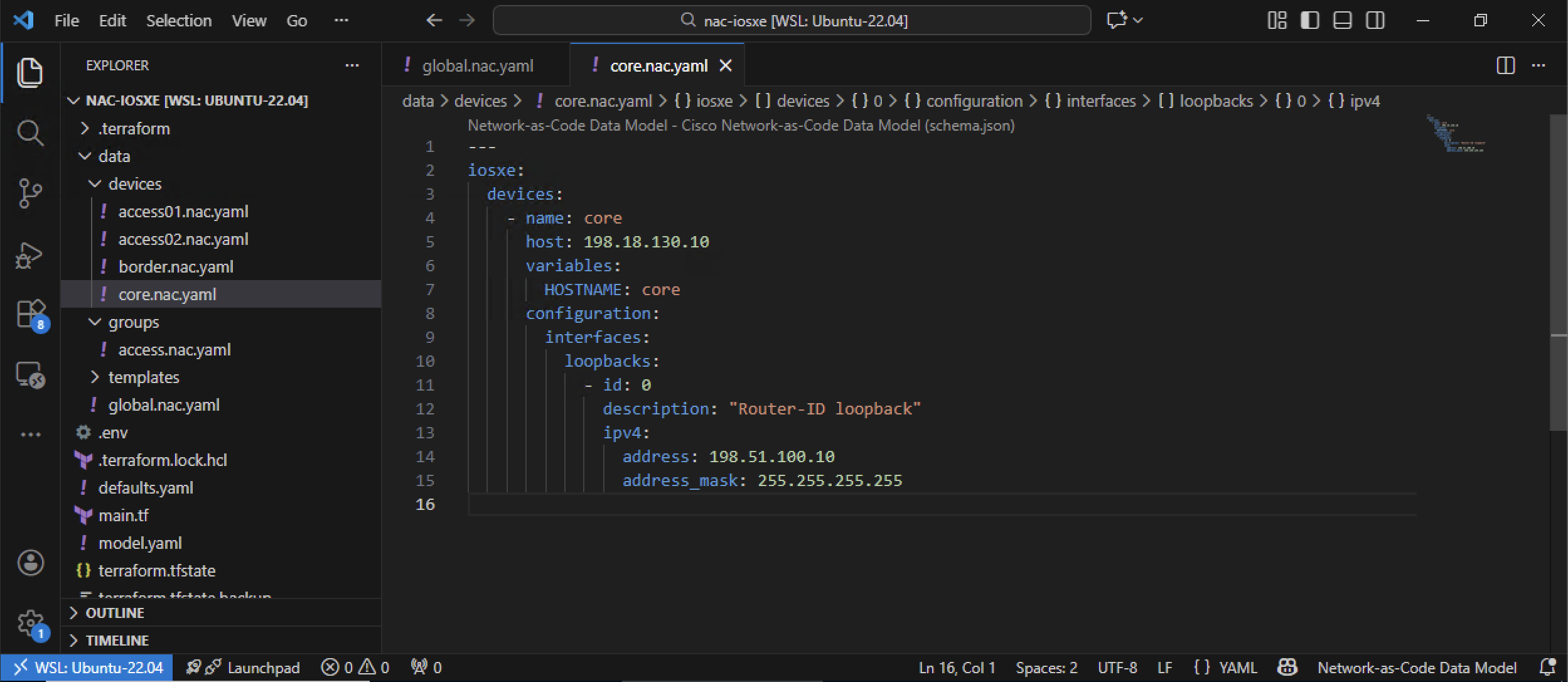
Task: Show additional views ellipsis in activity bar
Action: [30, 434]
